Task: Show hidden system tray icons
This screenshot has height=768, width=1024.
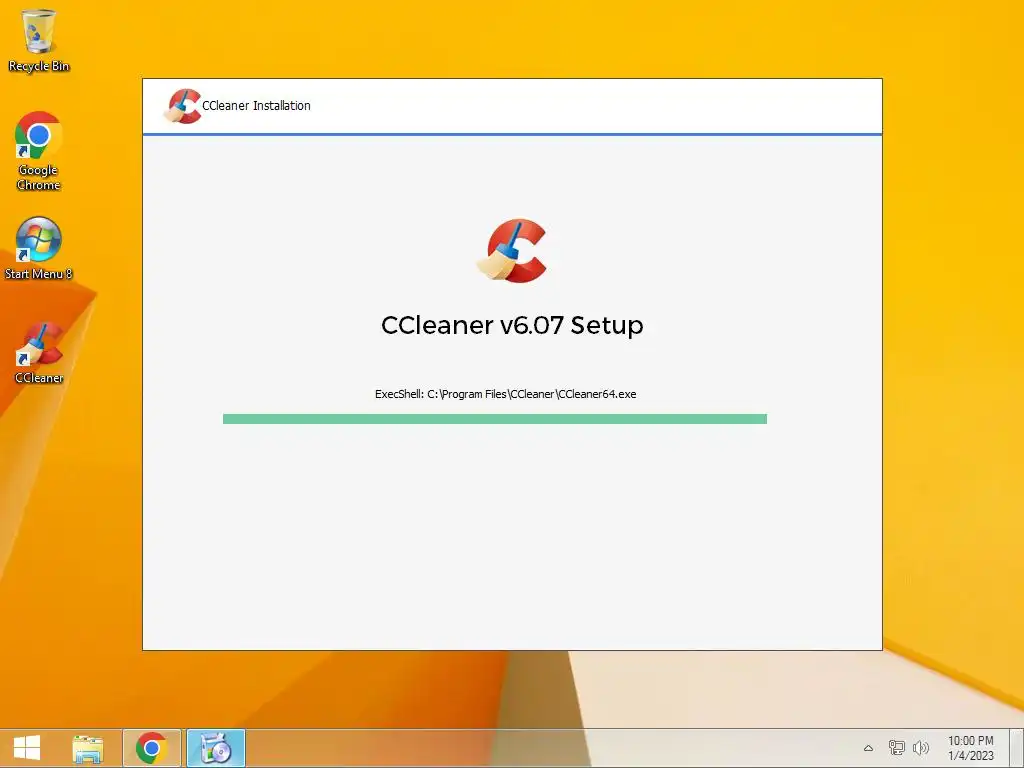Action: (x=868, y=748)
